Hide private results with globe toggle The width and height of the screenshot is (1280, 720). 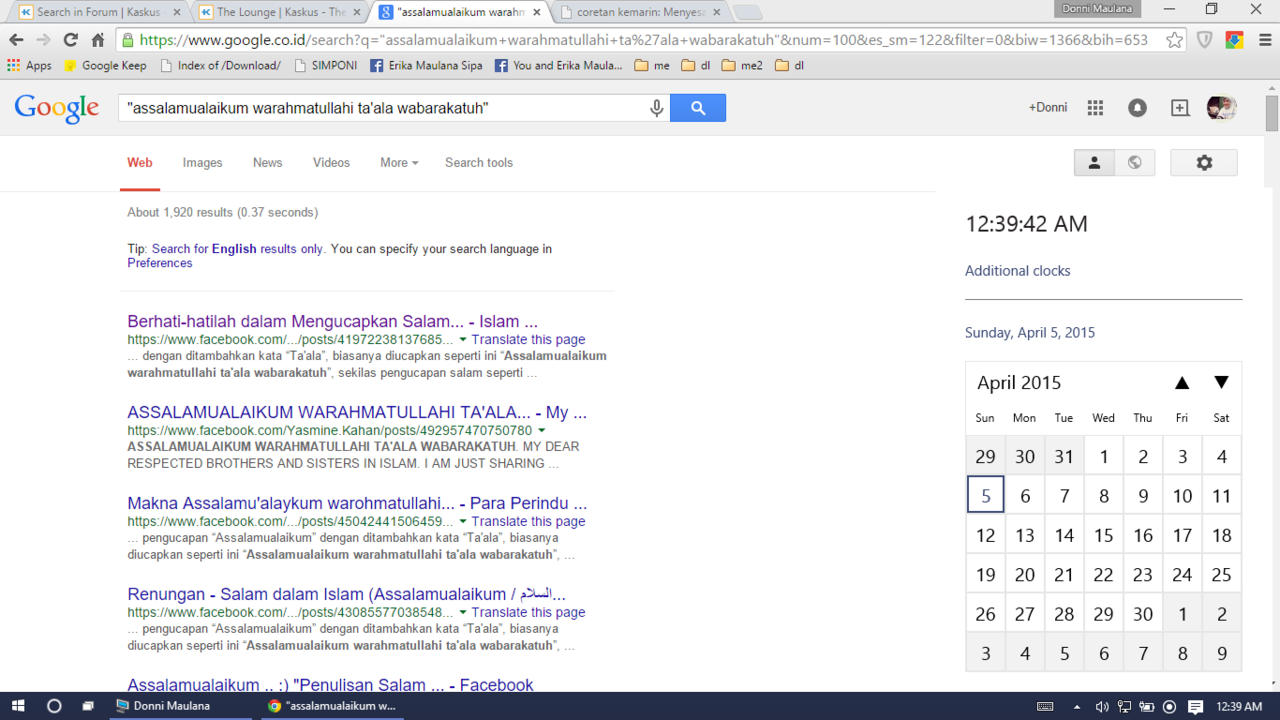pos(1134,163)
